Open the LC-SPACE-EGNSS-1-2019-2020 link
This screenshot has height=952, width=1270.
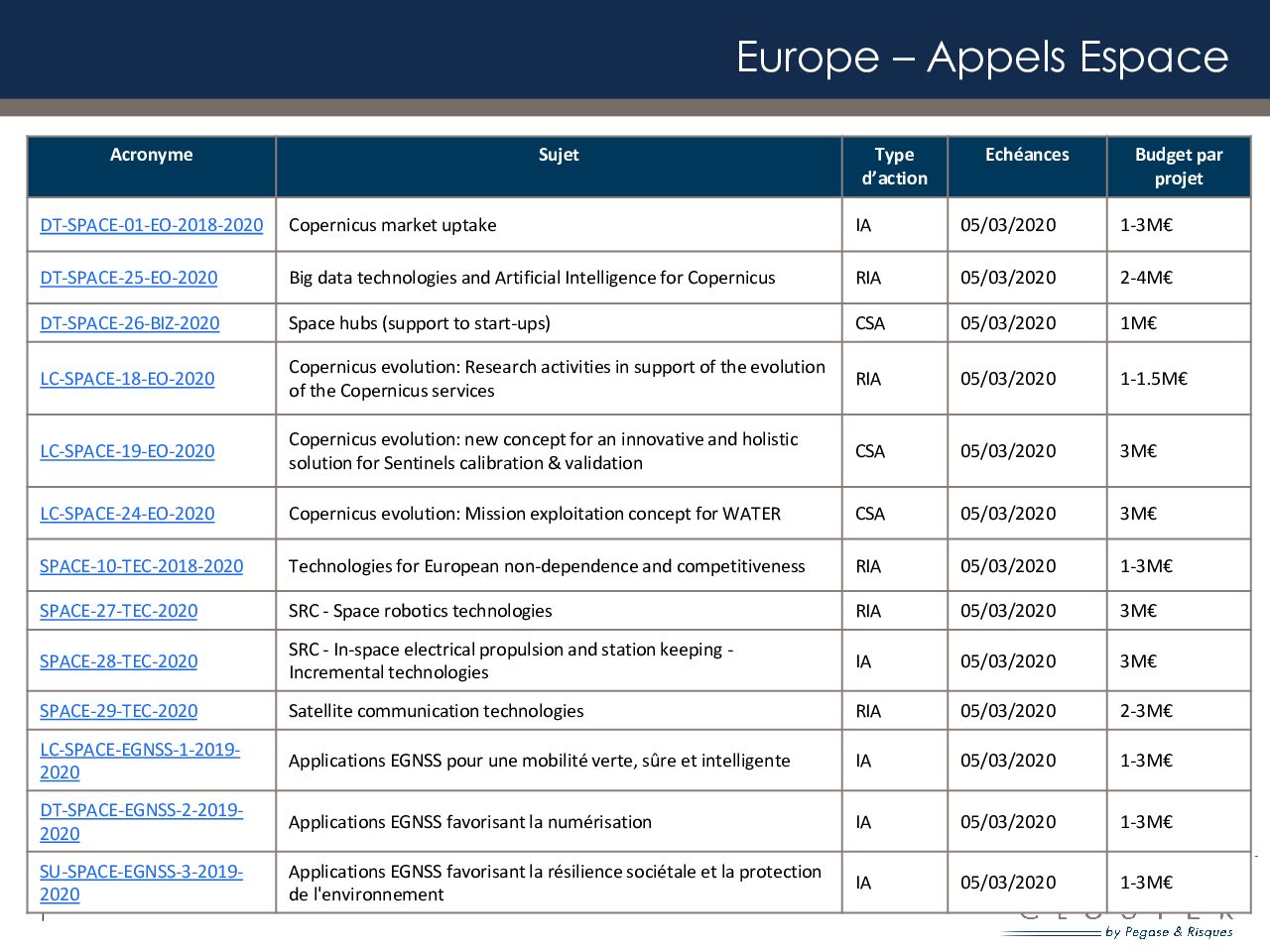click(139, 750)
